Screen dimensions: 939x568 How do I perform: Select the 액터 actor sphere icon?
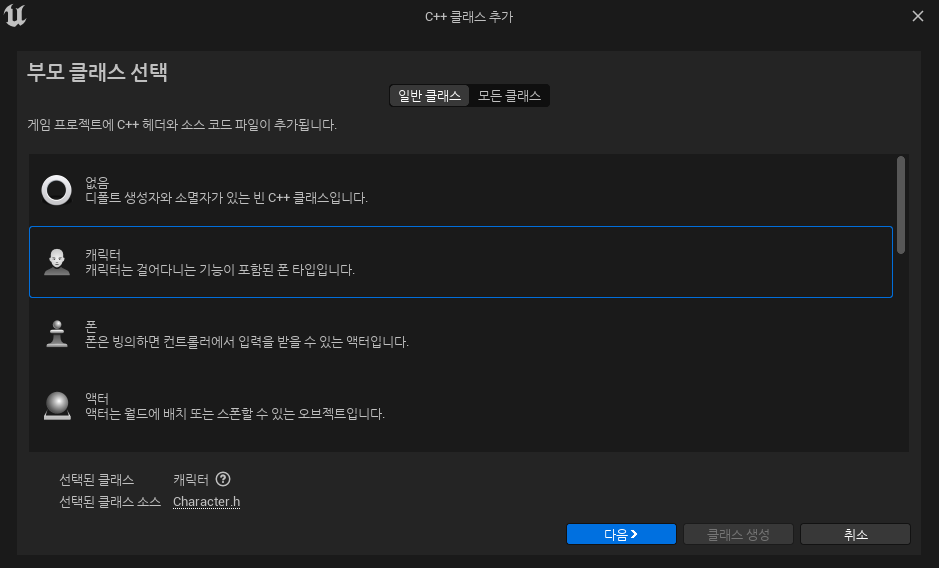[x=57, y=406]
